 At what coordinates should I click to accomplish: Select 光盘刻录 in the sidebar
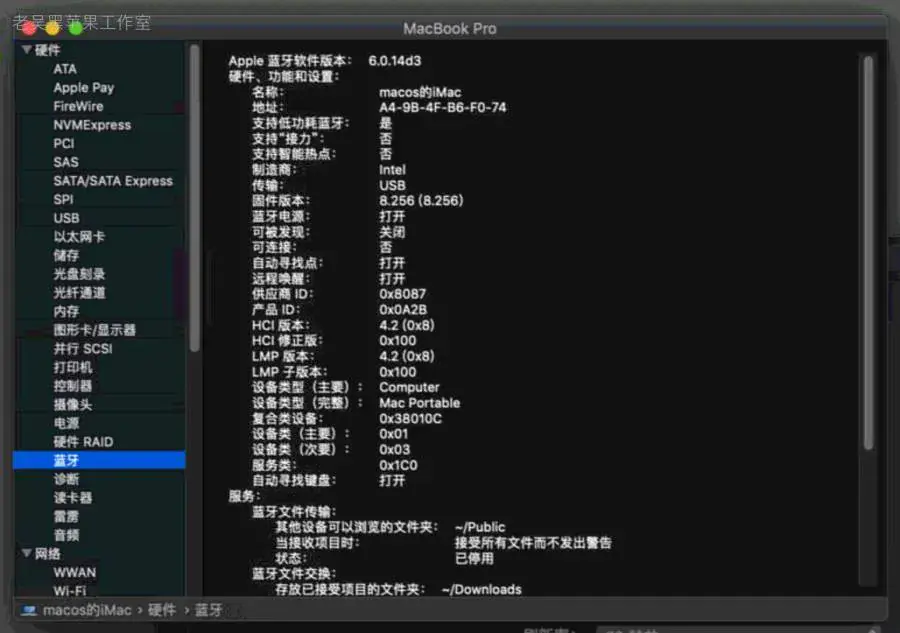pyautogui.click(x=79, y=274)
